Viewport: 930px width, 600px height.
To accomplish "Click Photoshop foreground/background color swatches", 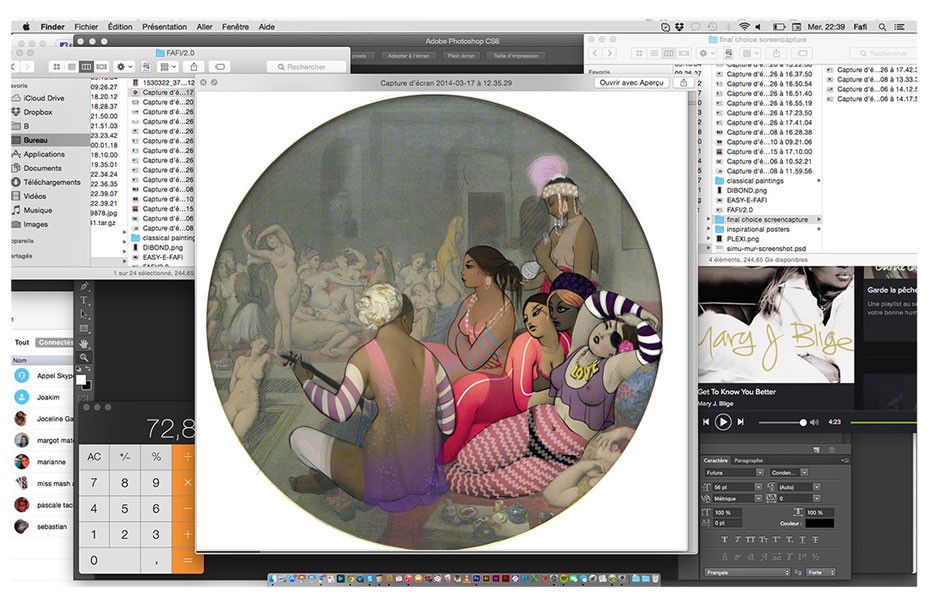I will click(84, 381).
